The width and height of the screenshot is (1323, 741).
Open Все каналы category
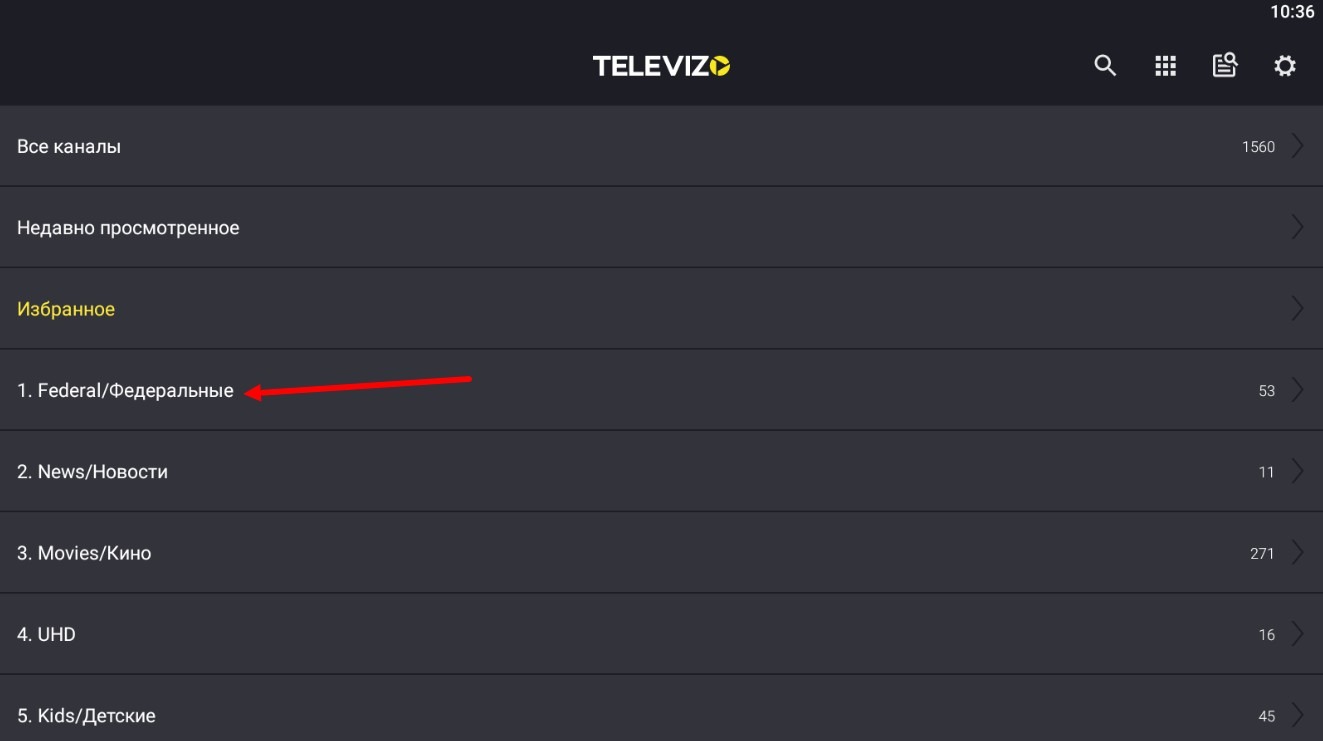pos(69,147)
